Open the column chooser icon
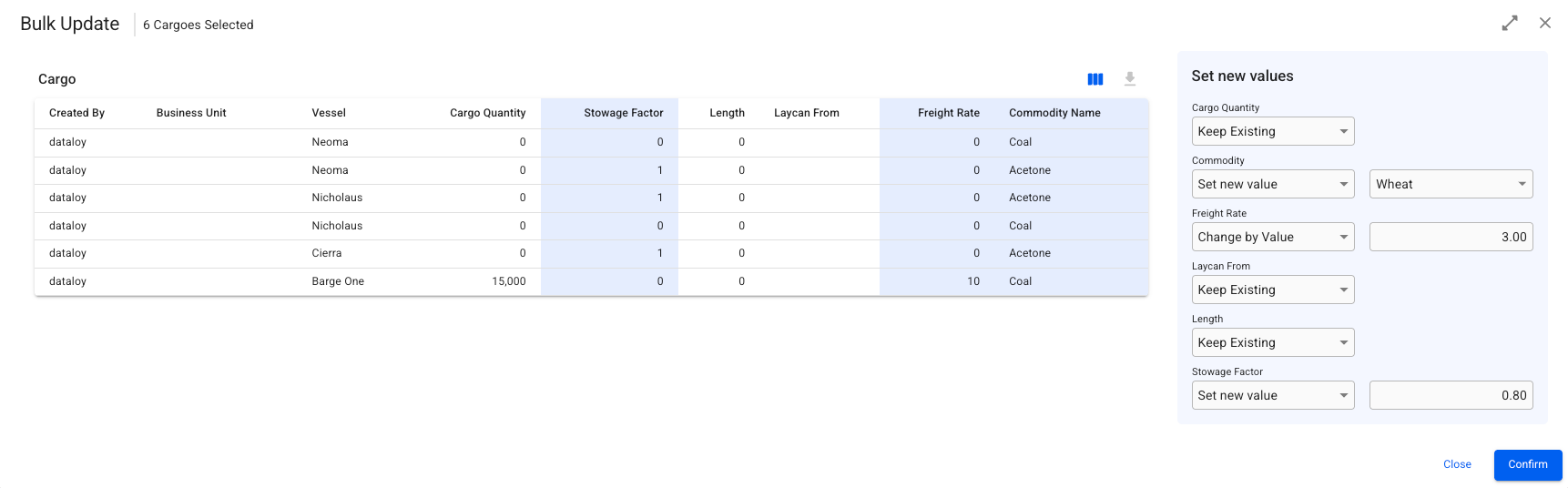This screenshot has height=488, width=1568. (x=1095, y=79)
